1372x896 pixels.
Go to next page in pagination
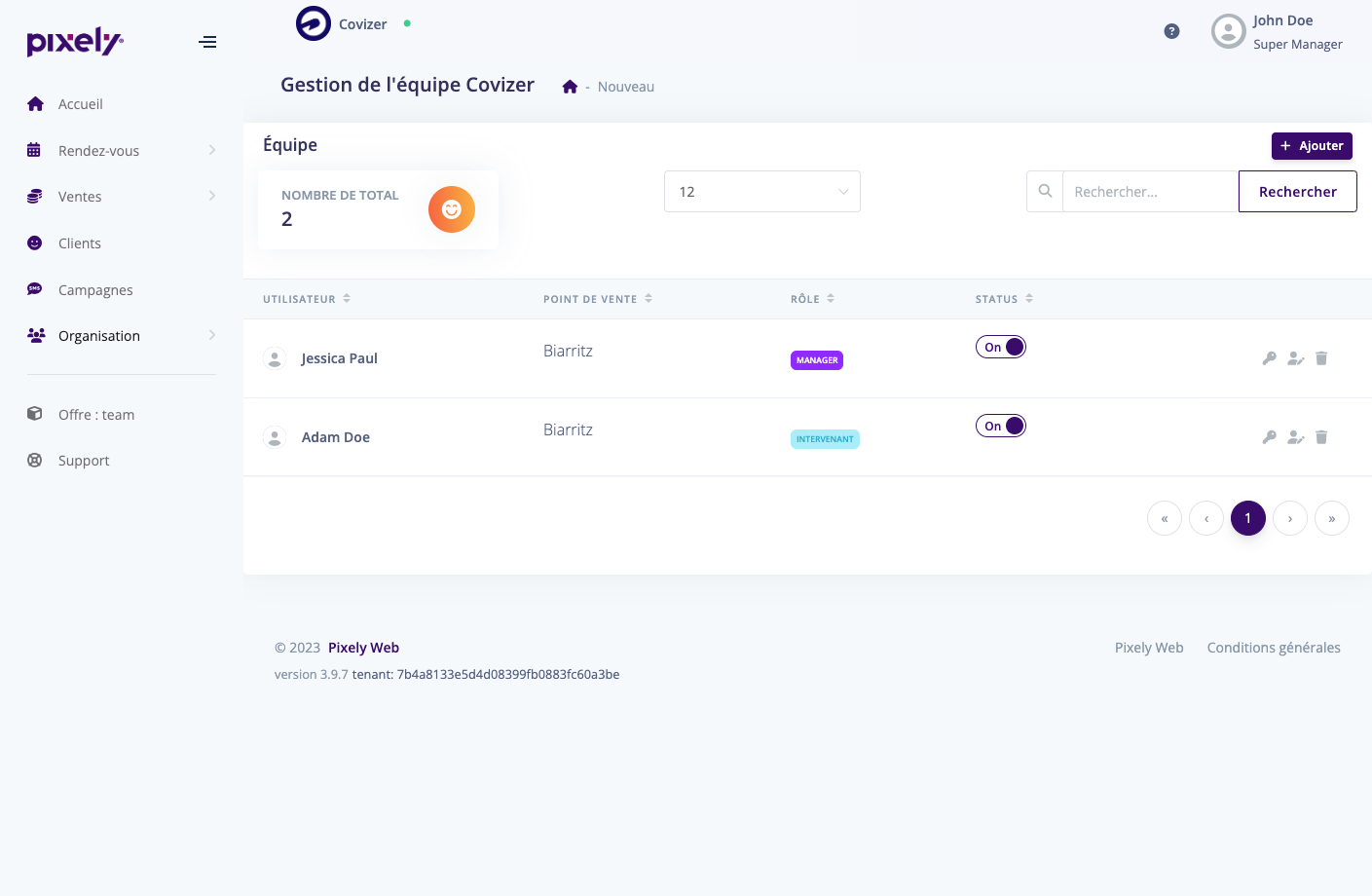1290,518
